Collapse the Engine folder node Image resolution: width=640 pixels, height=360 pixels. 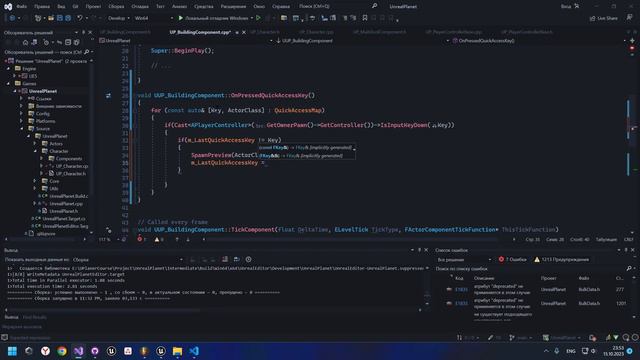pyautogui.click(x=8, y=69)
